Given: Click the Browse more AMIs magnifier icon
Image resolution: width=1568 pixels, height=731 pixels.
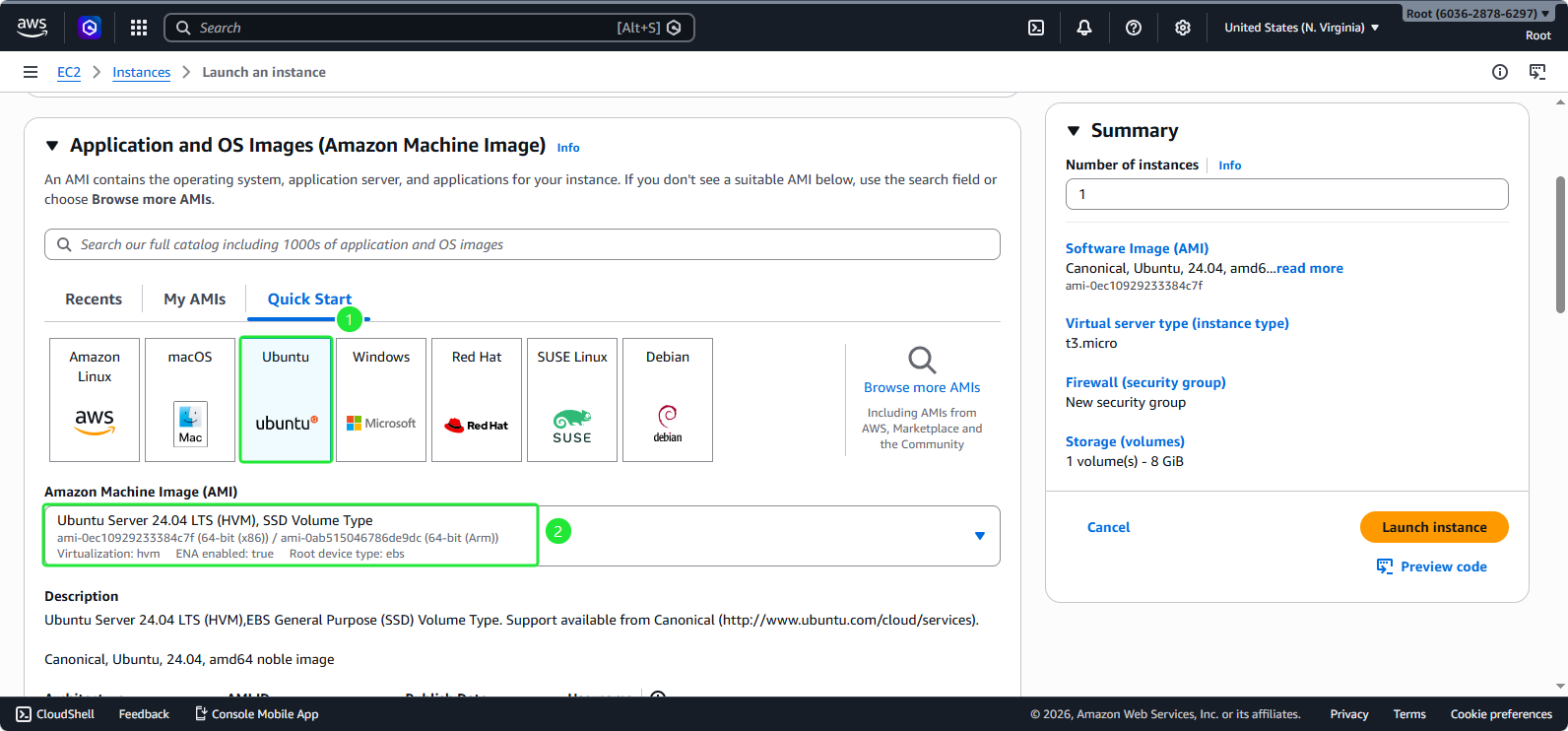Looking at the screenshot, I should [922, 360].
